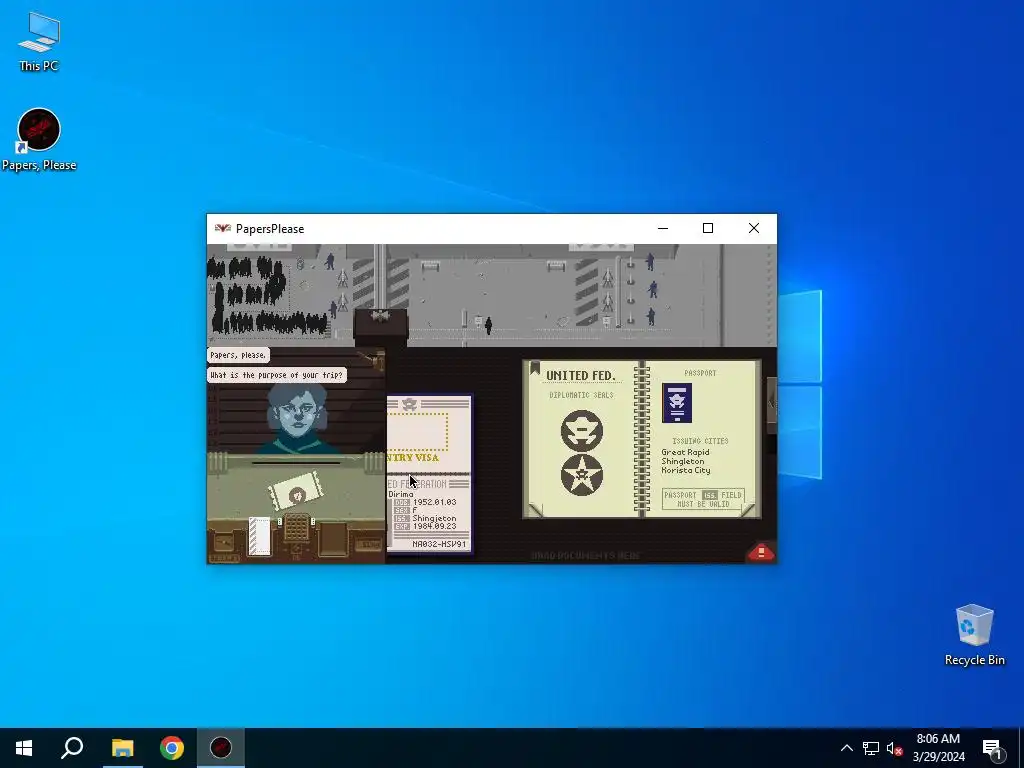
Task: Click the 'ENTRY VISA' yellow title
Action: pyautogui.click(x=413, y=458)
